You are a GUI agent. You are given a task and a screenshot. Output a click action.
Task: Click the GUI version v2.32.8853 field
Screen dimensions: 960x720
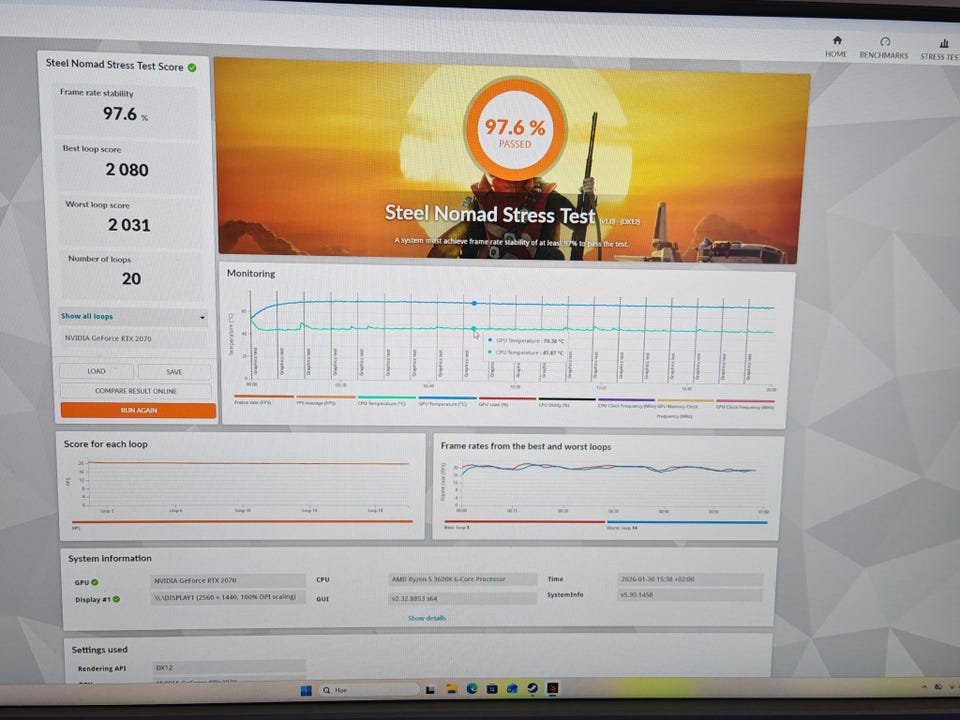point(462,598)
